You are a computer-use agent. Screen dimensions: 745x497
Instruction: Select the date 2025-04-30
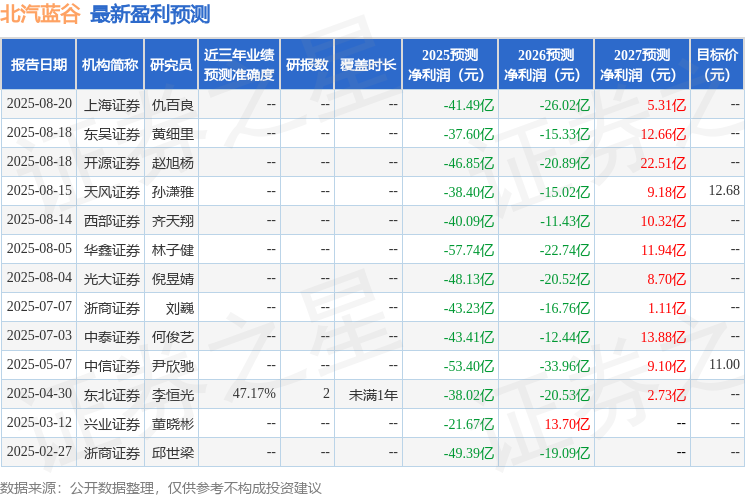point(39,393)
